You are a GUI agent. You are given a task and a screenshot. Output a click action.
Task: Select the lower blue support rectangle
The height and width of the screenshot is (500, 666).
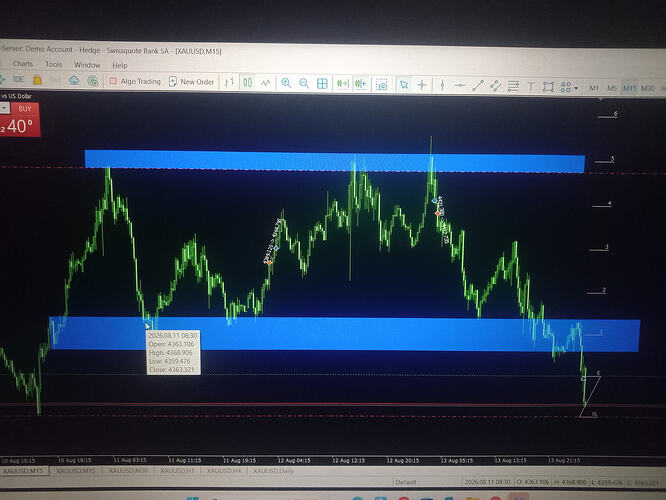344,334
